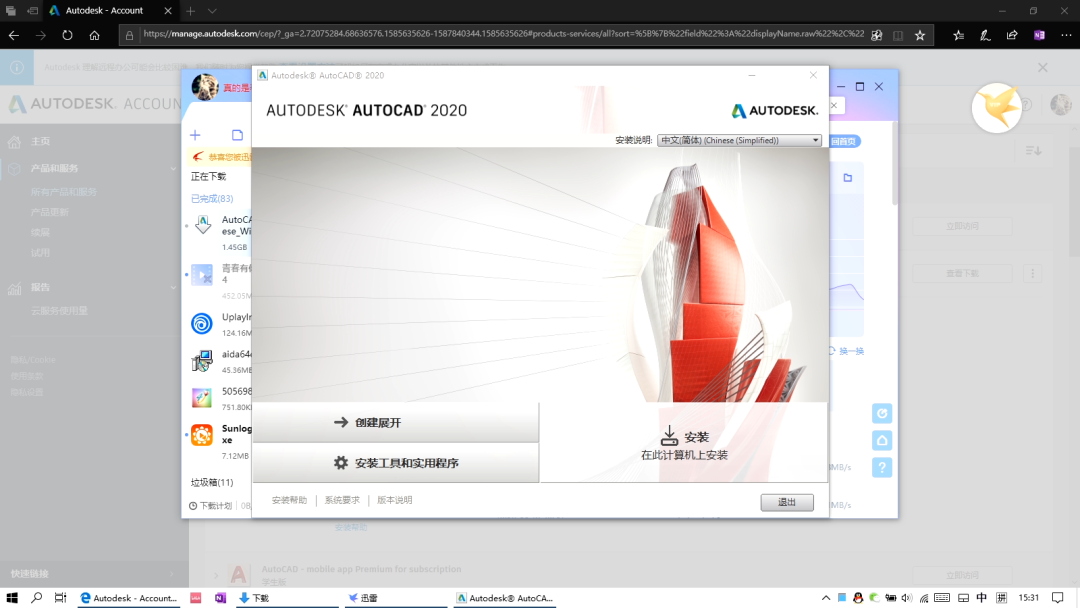This screenshot has height=608, width=1080.
Task: Click 换一换 refresh link in Xunlei
Action: [846, 351]
